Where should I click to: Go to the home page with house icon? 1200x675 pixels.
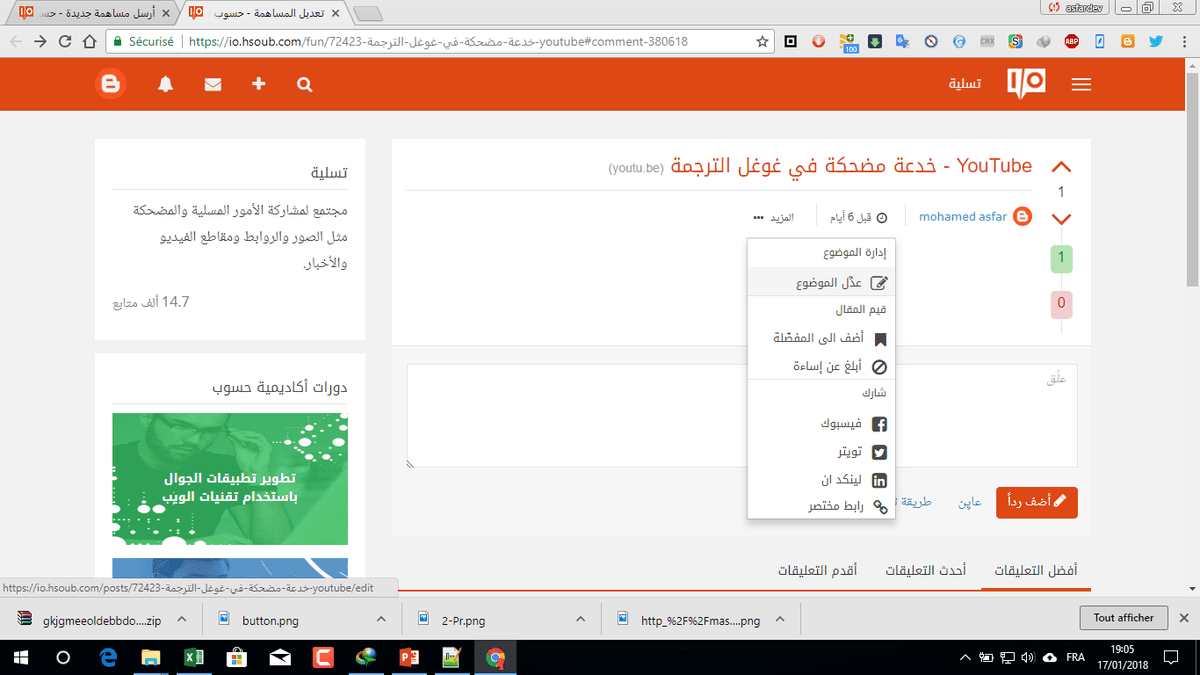[x=90, y=42]
